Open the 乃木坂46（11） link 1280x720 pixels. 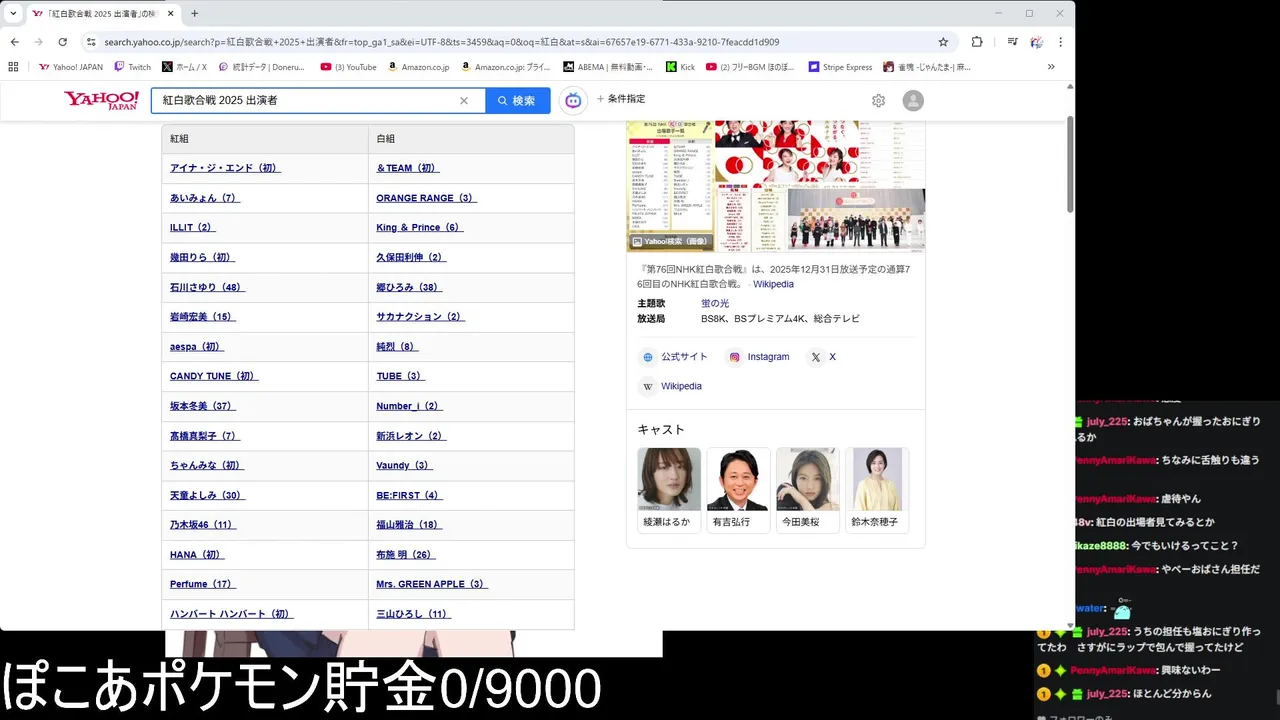pyautogui.click(x=203, y=525)
